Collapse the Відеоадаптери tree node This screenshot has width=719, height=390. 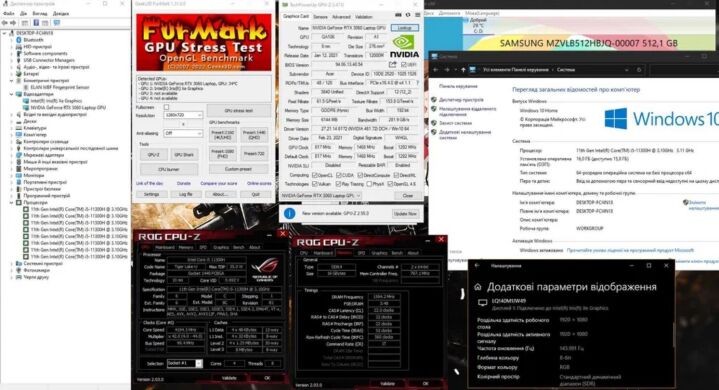pos(11,94)
